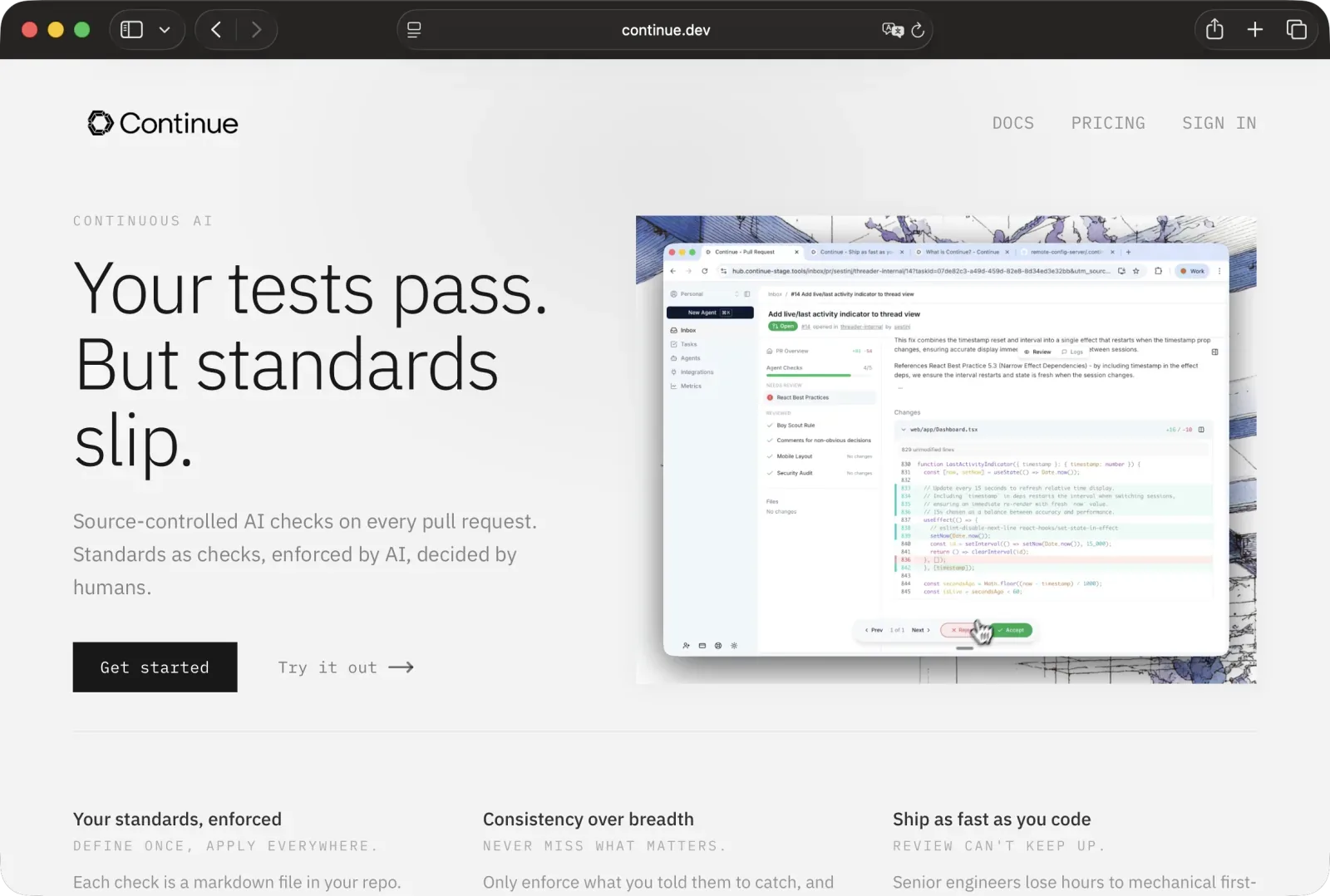1330x896 pixels.
Task: Click the Continue logo
Action: tap(163, 123)
